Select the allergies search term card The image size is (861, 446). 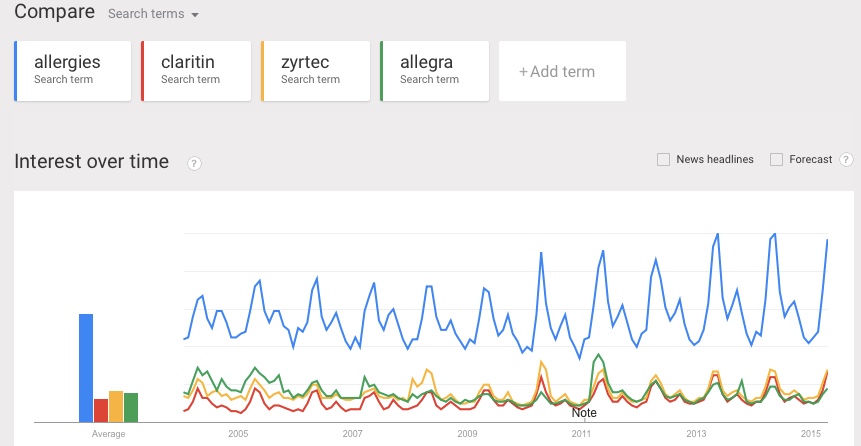(x=72, y=71)
